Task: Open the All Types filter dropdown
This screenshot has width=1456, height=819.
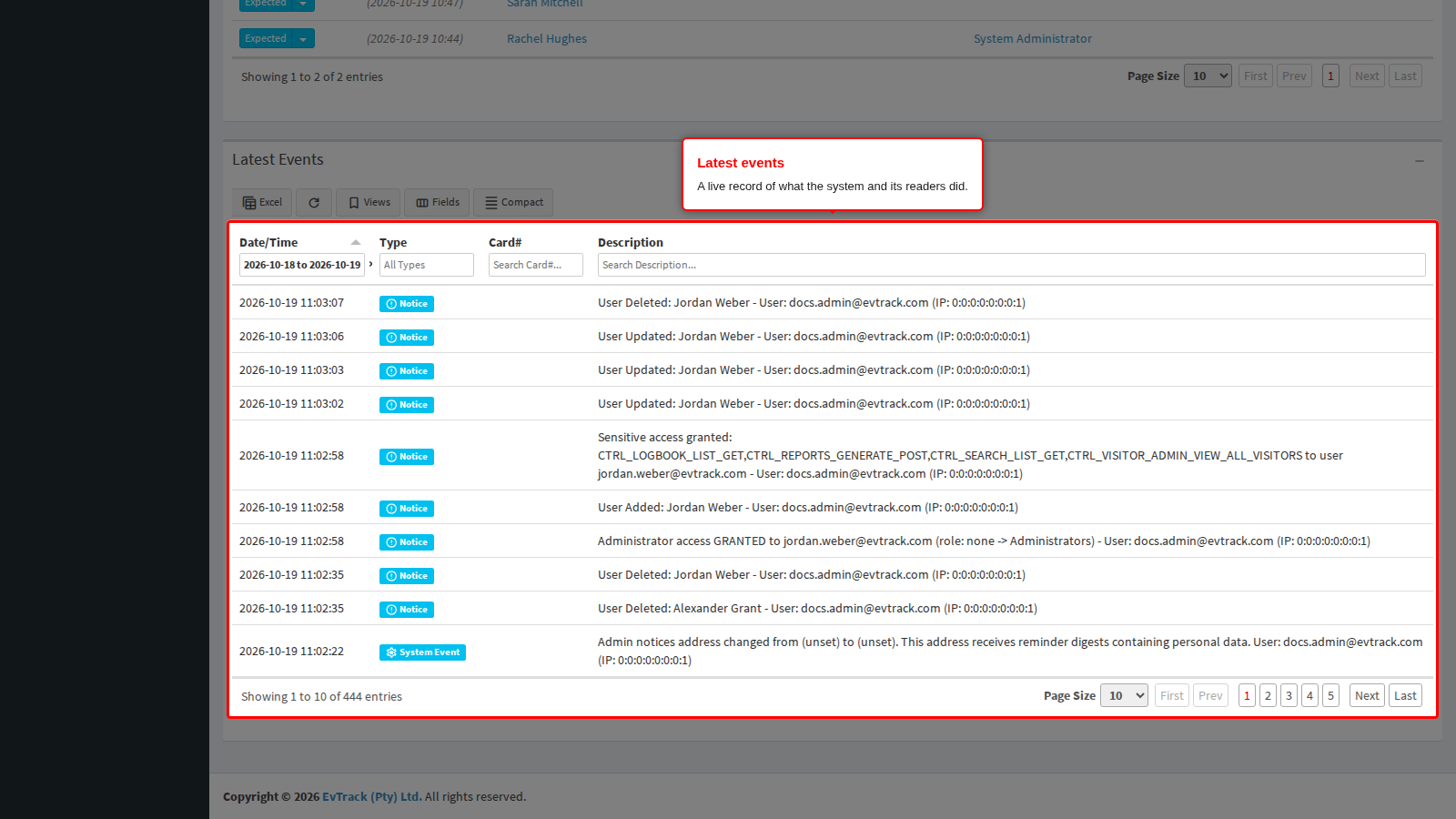Action: click(427, 265)
